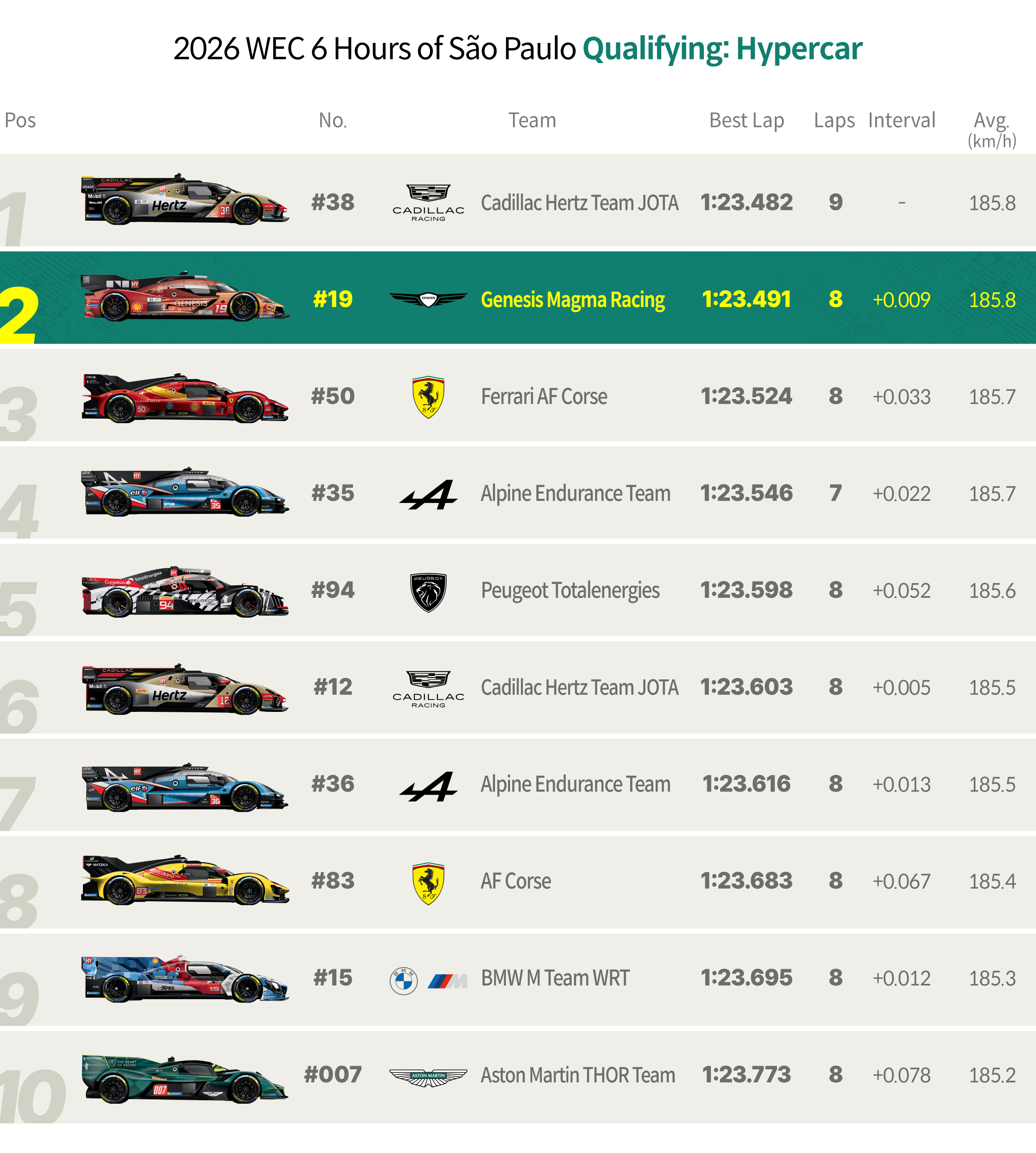Click the team name 'AF Corse' in row #83
1036x1153 pixels.
tap(516, 881)
